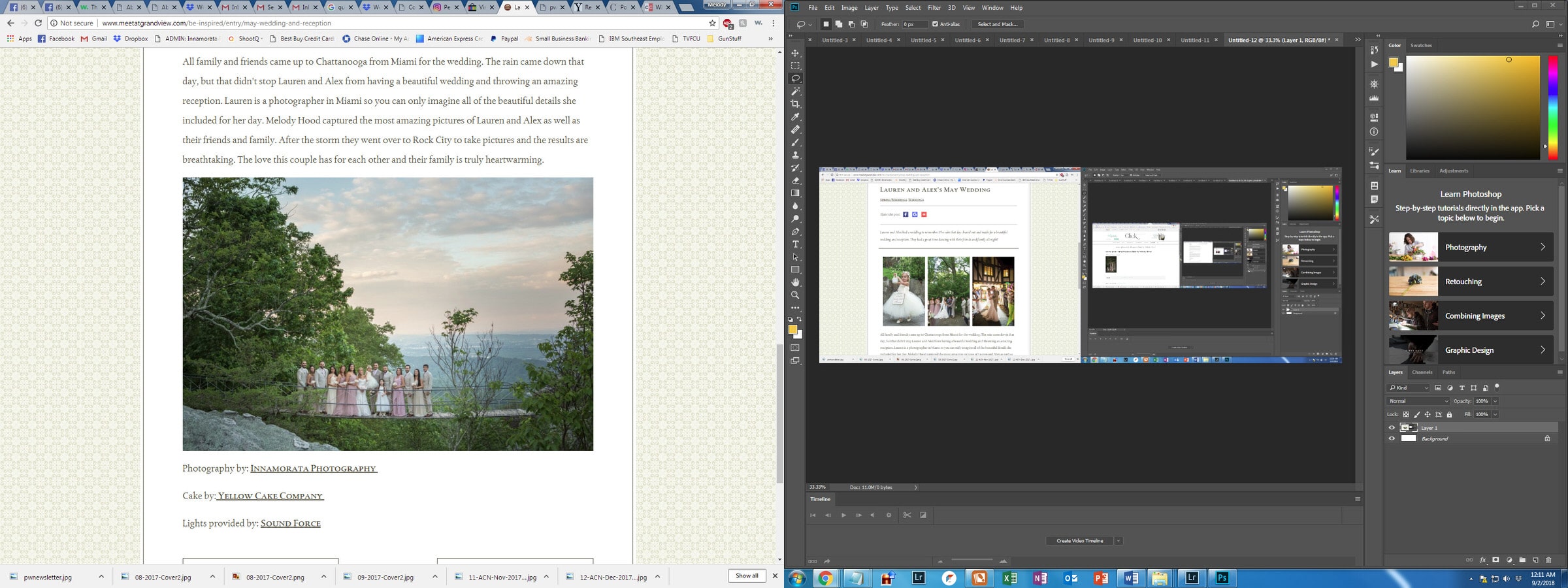The width and height of the screenshot is (1568, 588).
Task: Select the Move tool in Photoshop
Action: (795, 53)
